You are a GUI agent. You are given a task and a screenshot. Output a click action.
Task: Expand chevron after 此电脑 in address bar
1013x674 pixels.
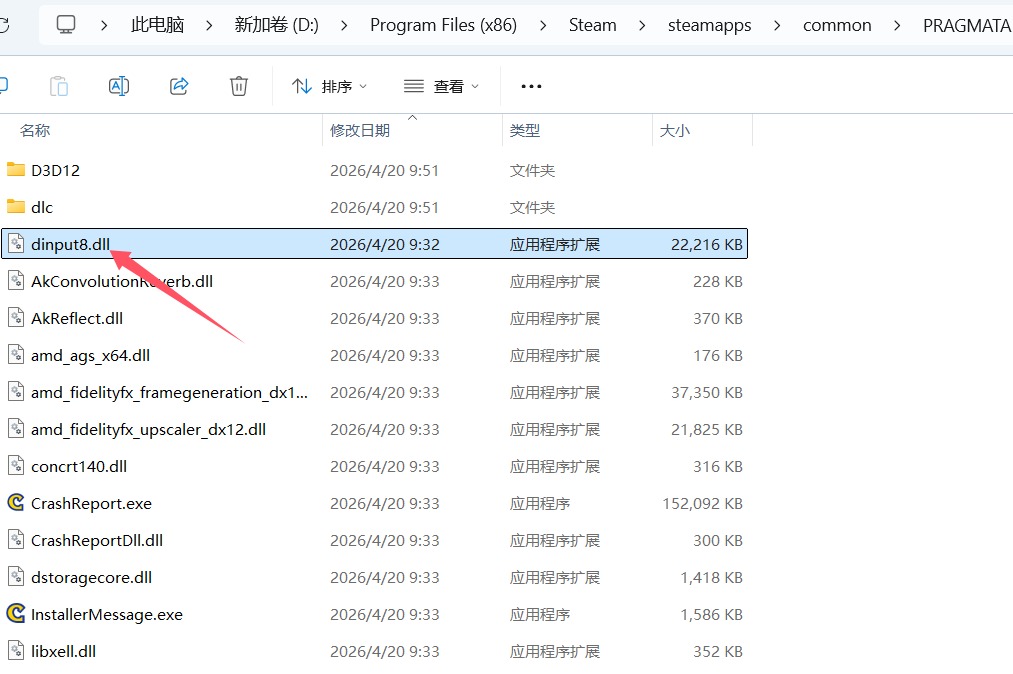click(x=209, y=25)
